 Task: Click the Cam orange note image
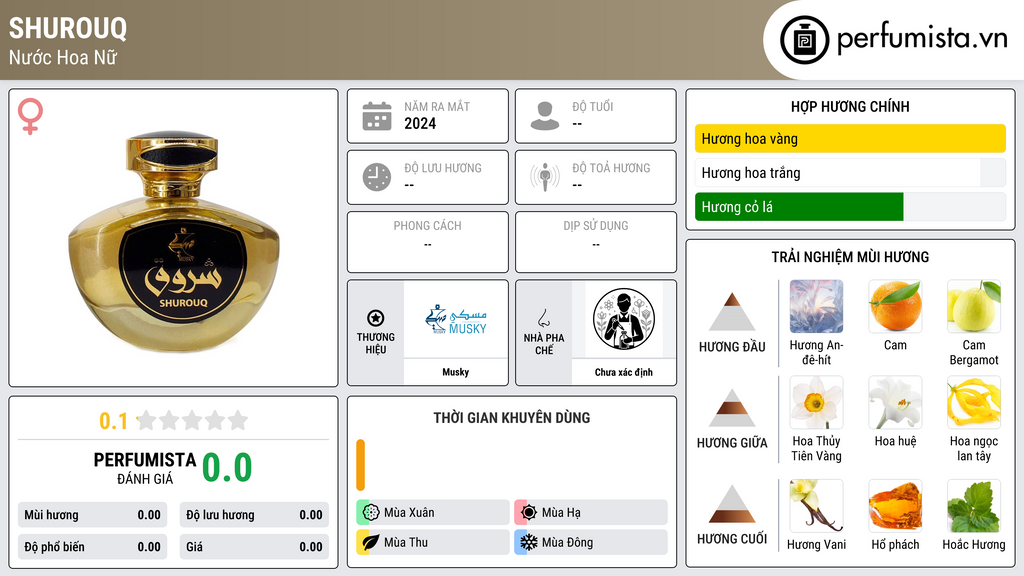895,307
